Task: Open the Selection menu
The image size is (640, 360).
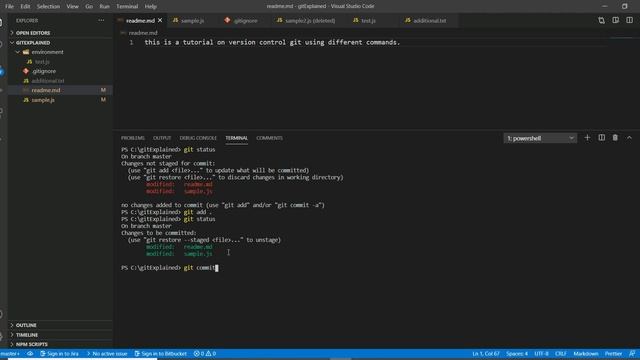Action: [x=48, y=7]
